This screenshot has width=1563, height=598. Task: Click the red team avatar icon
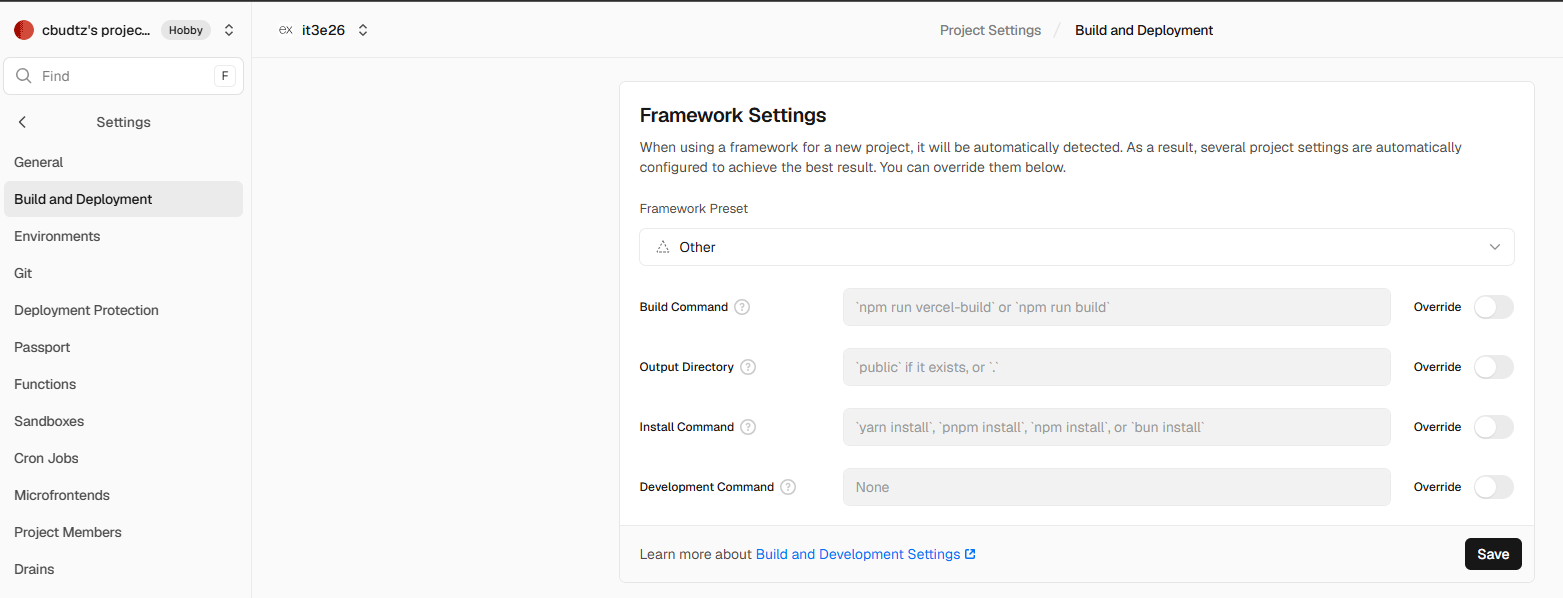[x=24, y=30]
